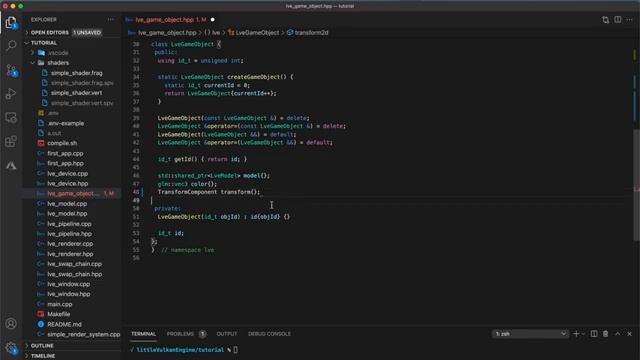Switch to the Debug Console tab

click(269, 334)
